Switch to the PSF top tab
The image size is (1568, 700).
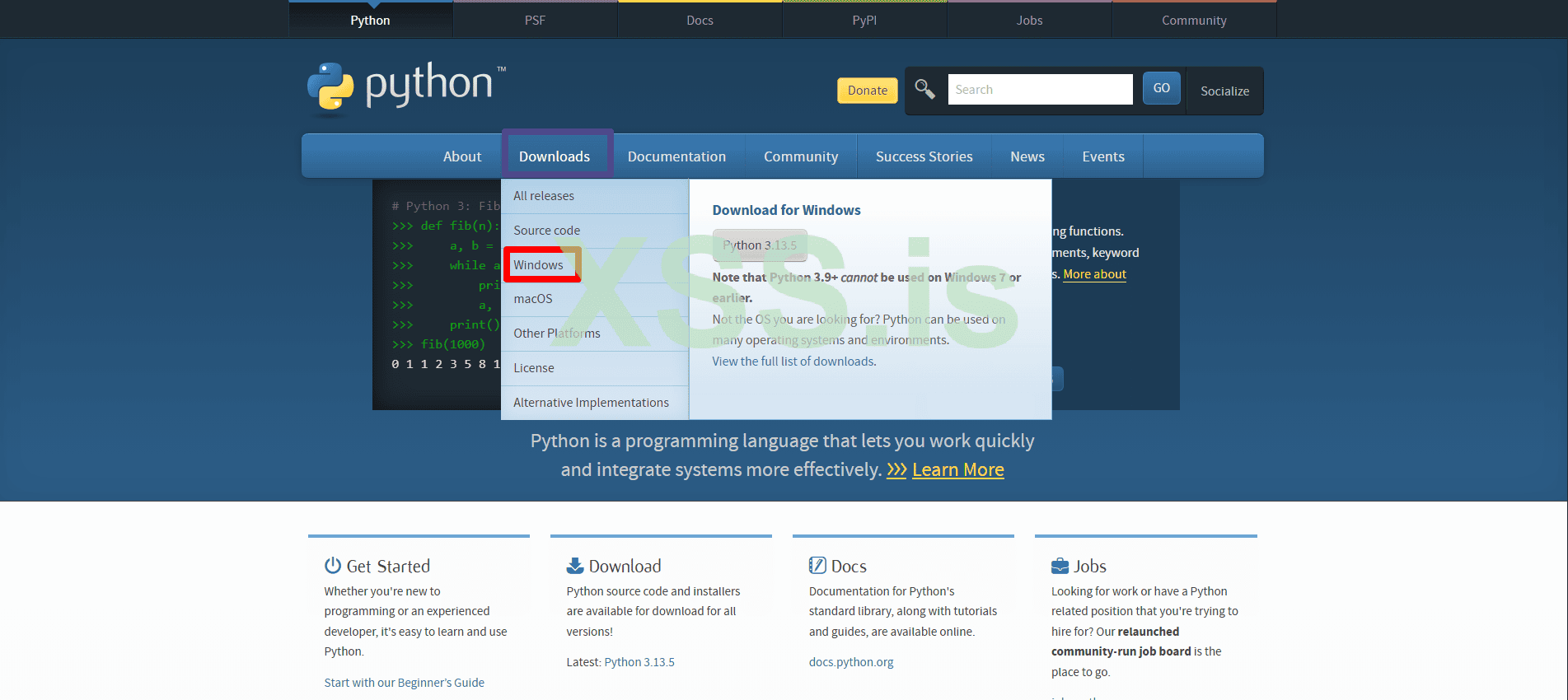pyautogui.click(x=536, y=20)
